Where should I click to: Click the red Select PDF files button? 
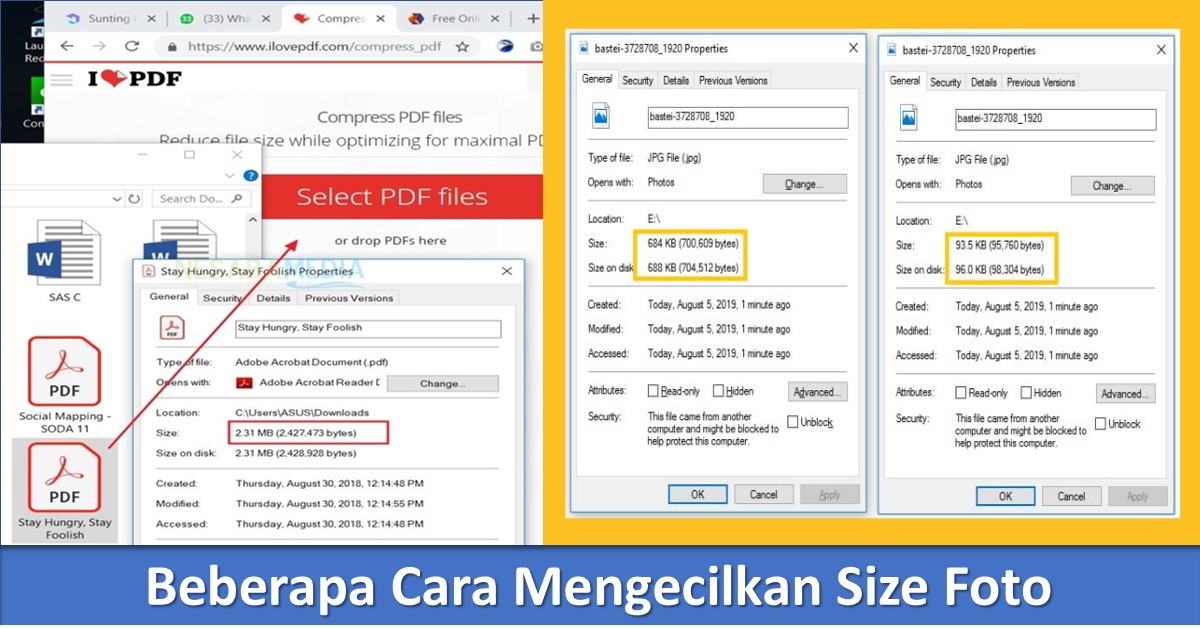392,196
